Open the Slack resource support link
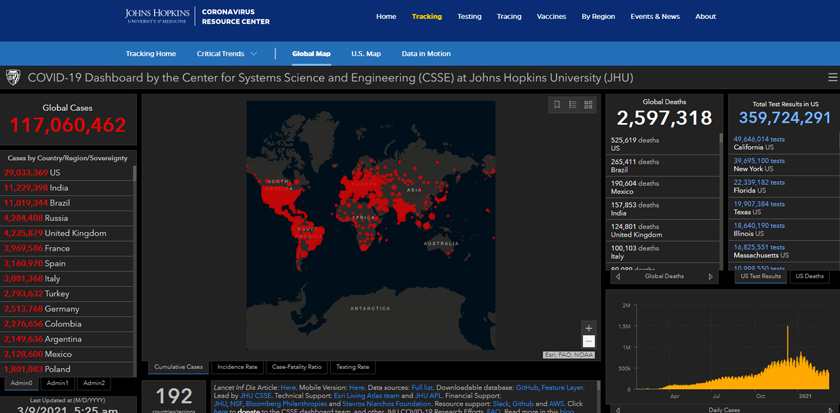This screenshot has height=413, width=840. pyautogui.click(x=500, y=403)
